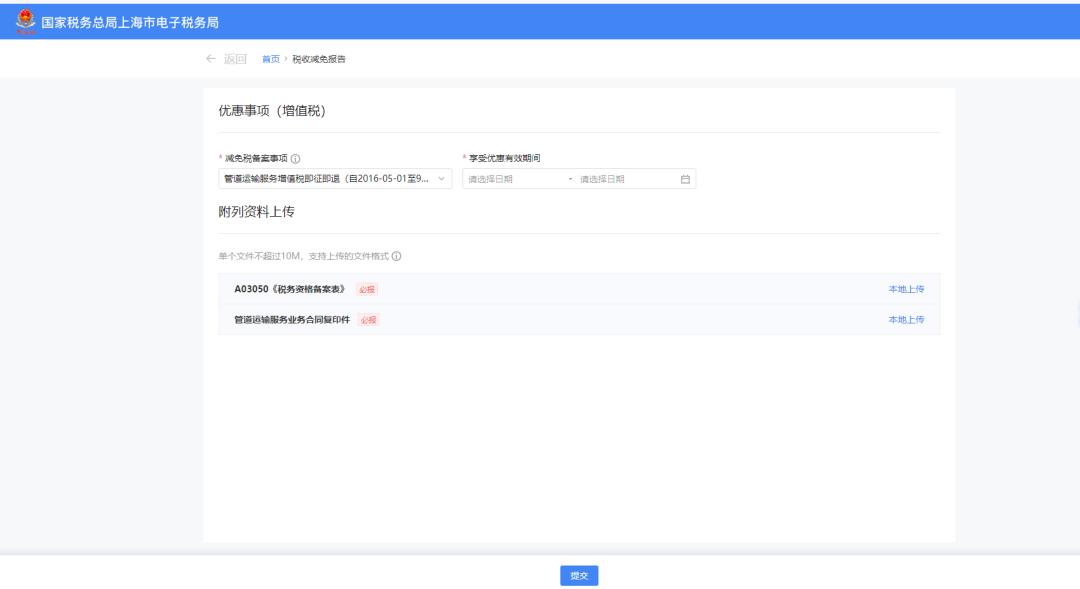Click the start date 请选择日期 field
1080x589 pixels.
point(512,179)
